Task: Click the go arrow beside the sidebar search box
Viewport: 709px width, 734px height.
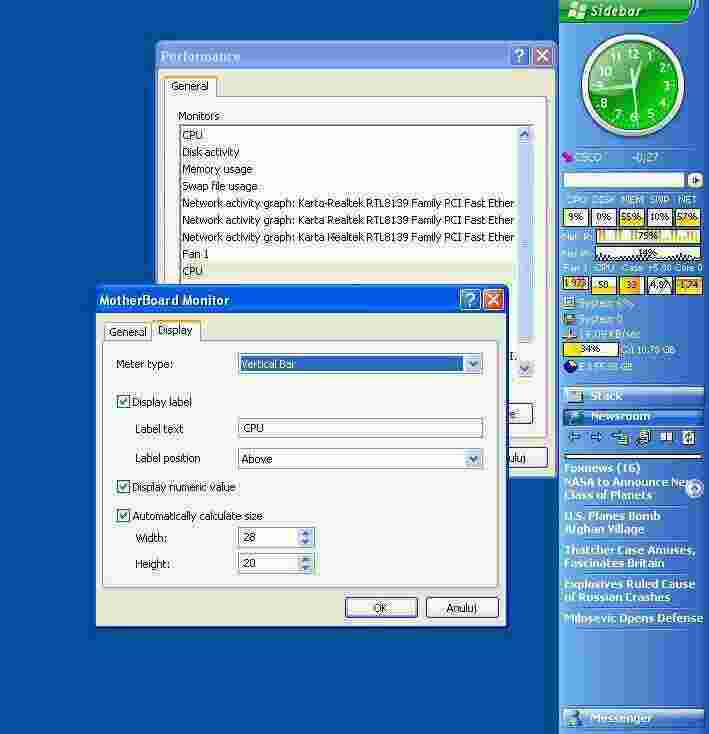Action: [x=696, y=180]
